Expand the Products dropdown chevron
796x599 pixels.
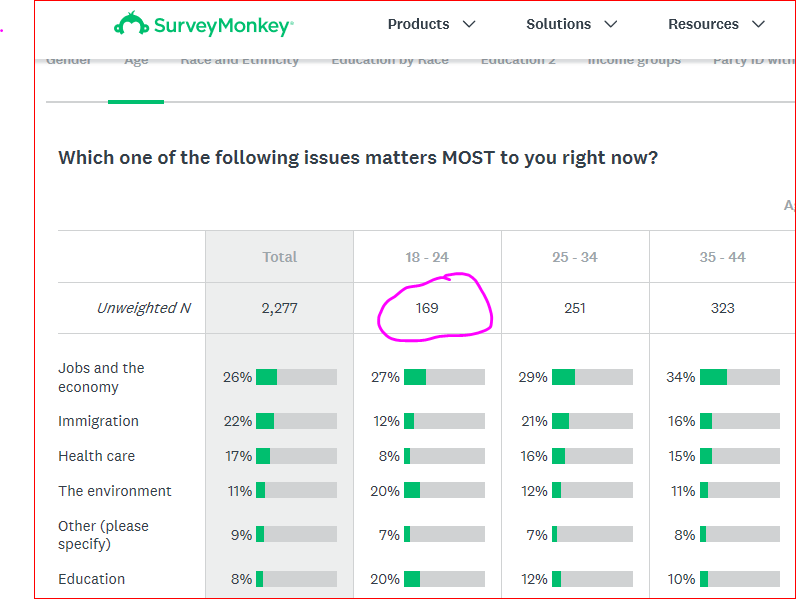[x=469, y=24]
